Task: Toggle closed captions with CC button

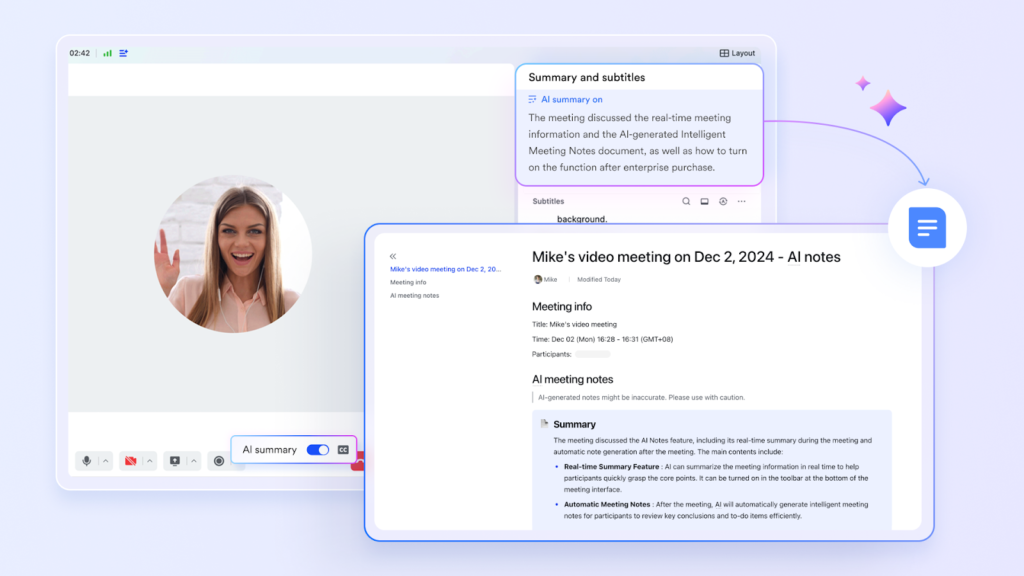Action: point(344,450)
